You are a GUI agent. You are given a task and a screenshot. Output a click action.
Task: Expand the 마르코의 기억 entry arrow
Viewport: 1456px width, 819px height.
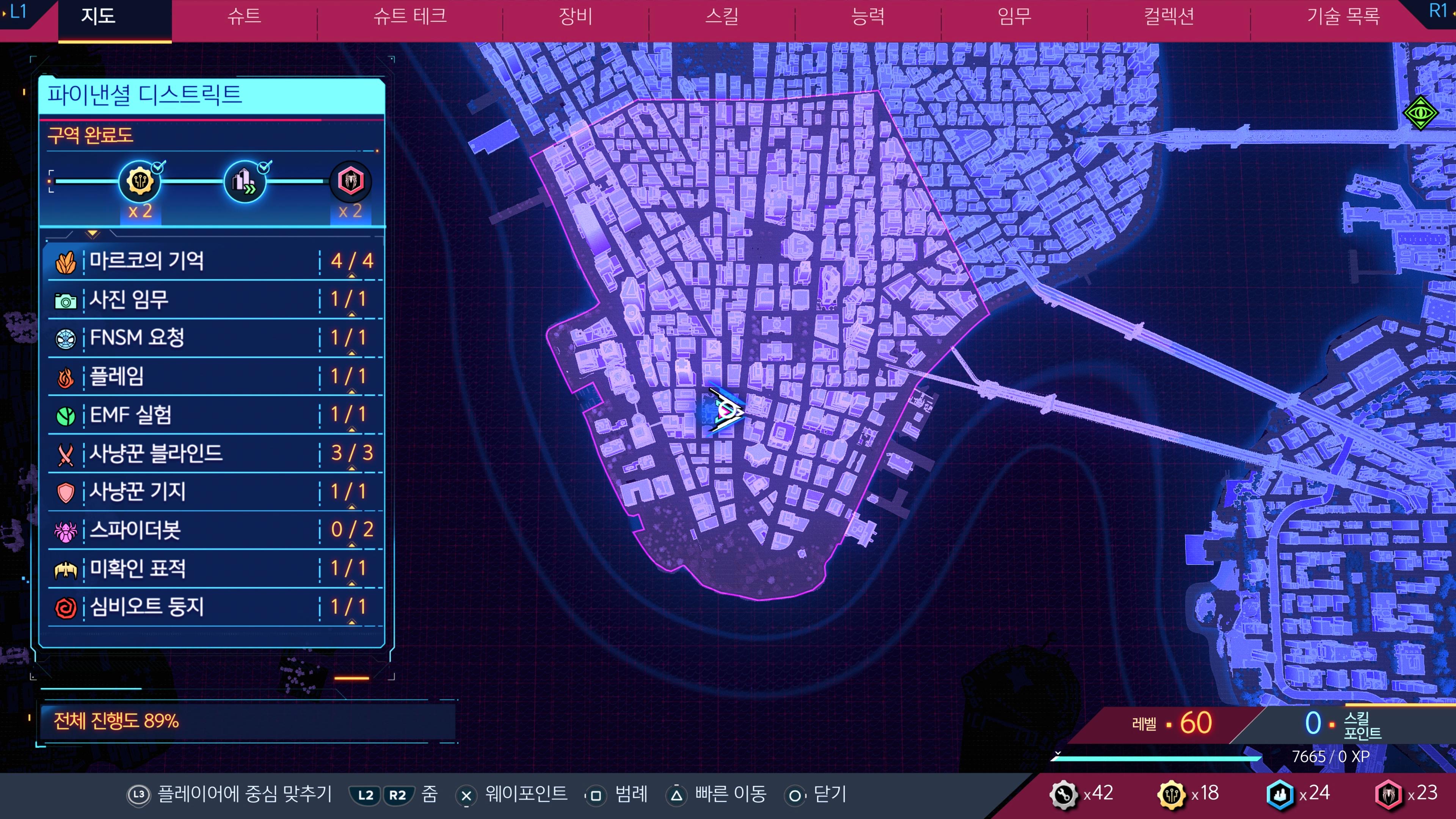(351, 276)
